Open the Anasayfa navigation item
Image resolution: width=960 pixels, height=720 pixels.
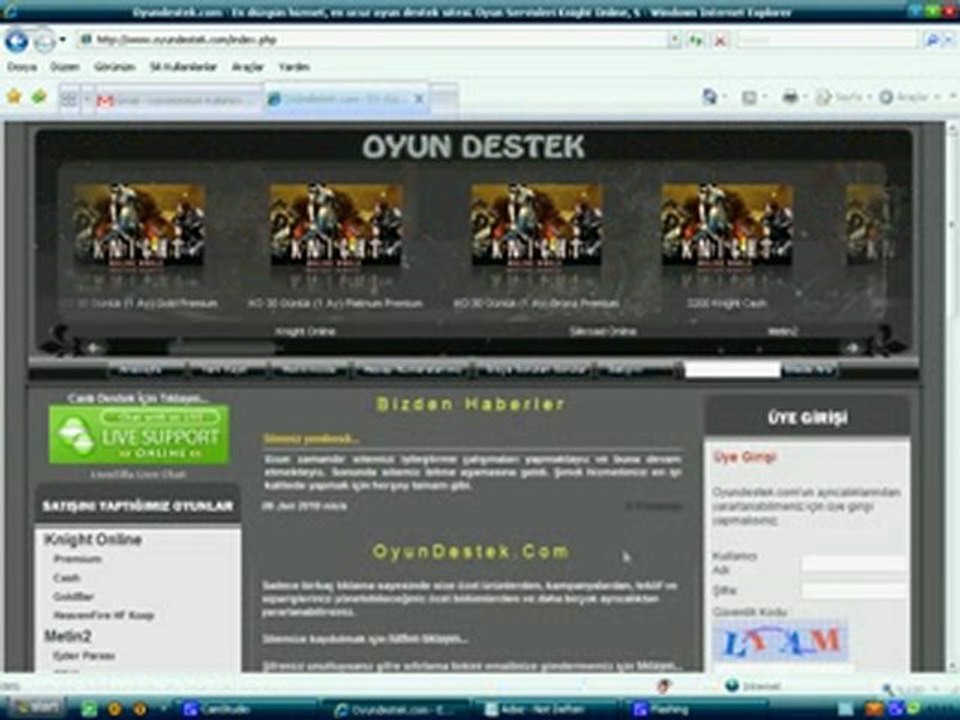coord(140,369)
